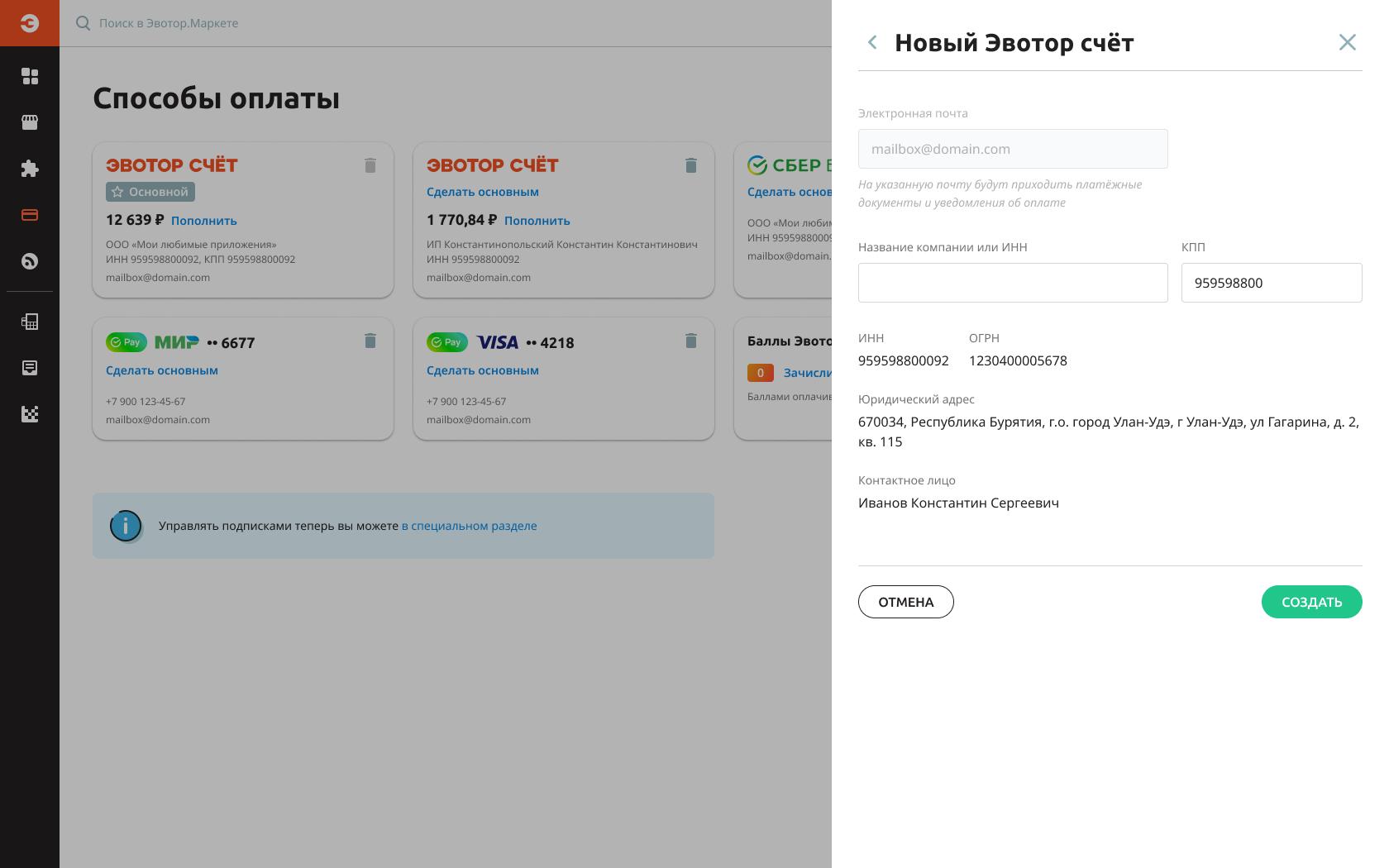The height and width of the screenshot is (868, 1389).
Task: Click the SberPay badge on MIR card
Action: click(x=126, y=342)
